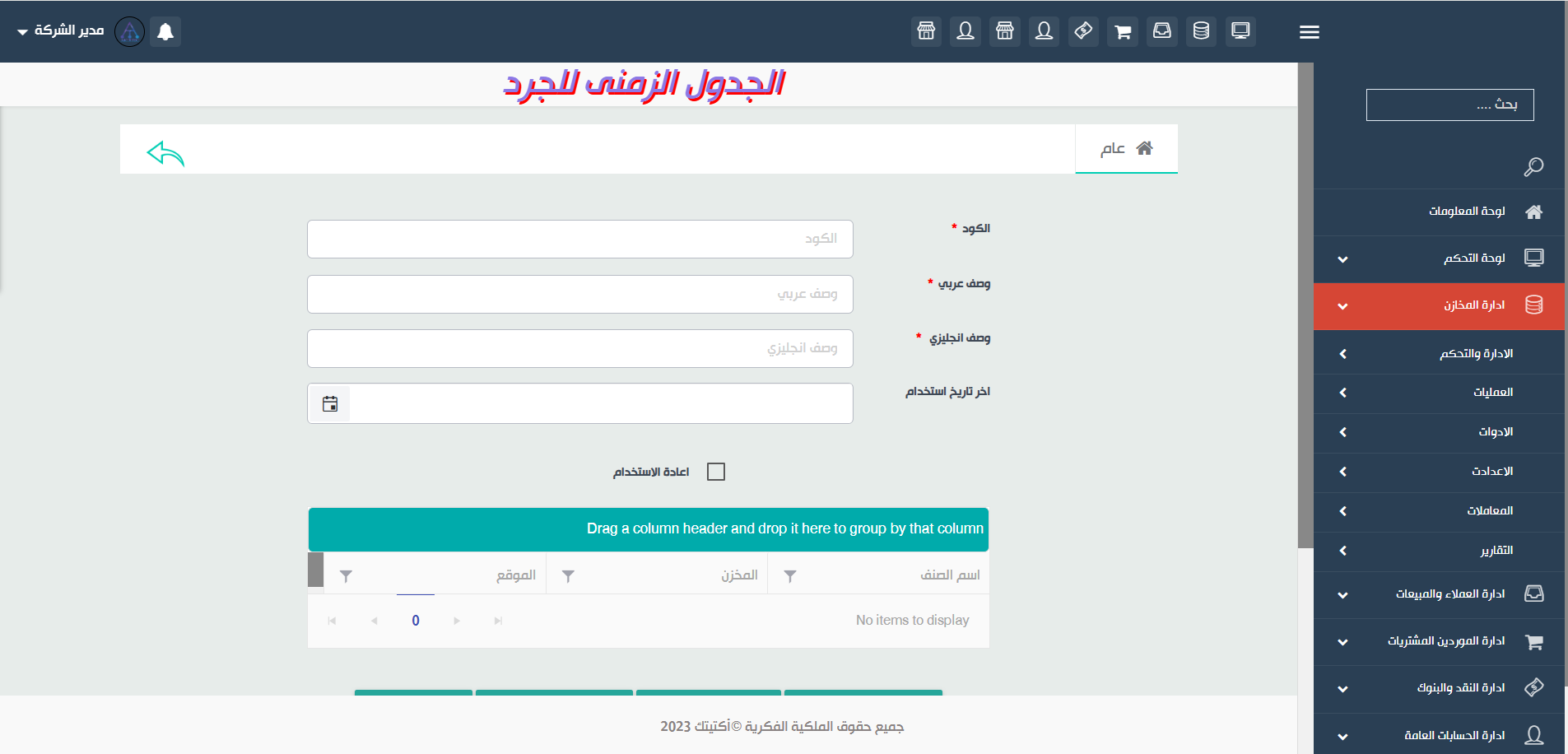This screenshot has height=754, width=1568.
Task: Open ادارة النقد والبنوك menu
Action: point(1439,689)
